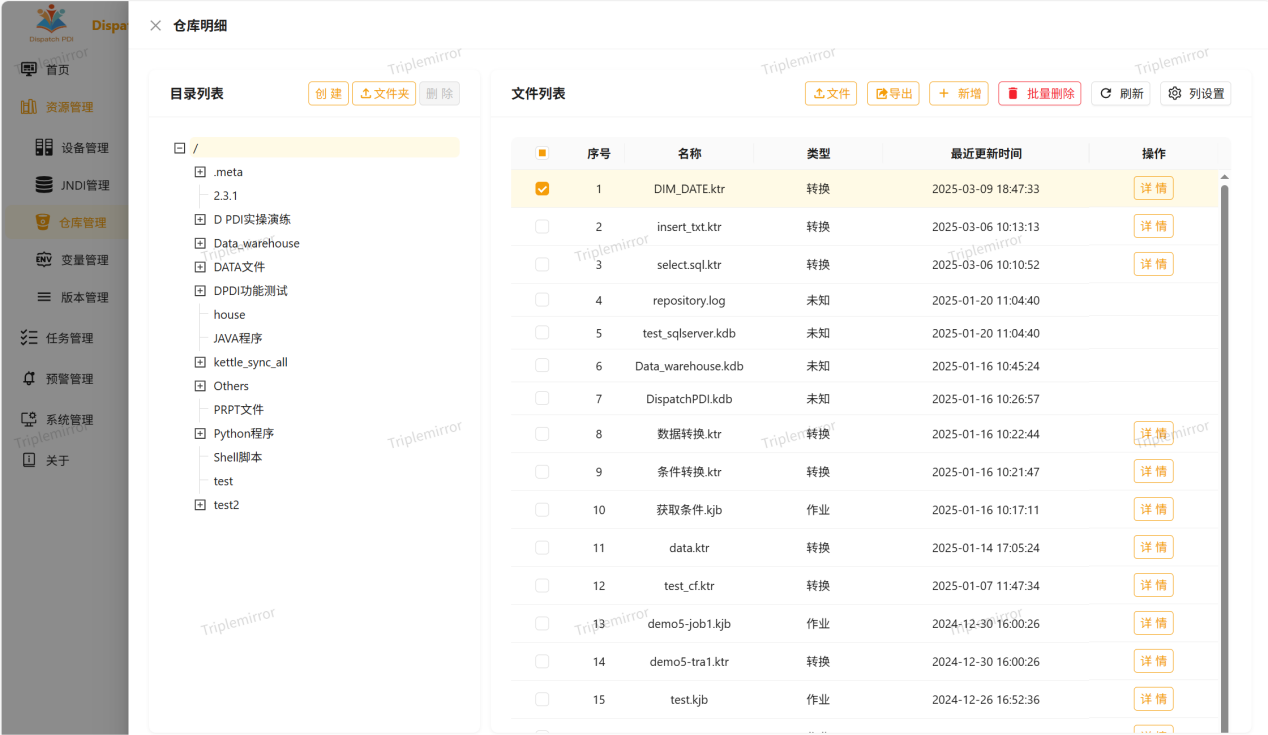Select 版本管理 in the sidebar
The width and height of the screenshot is (1268, 735).
click(x=84, y=297)
